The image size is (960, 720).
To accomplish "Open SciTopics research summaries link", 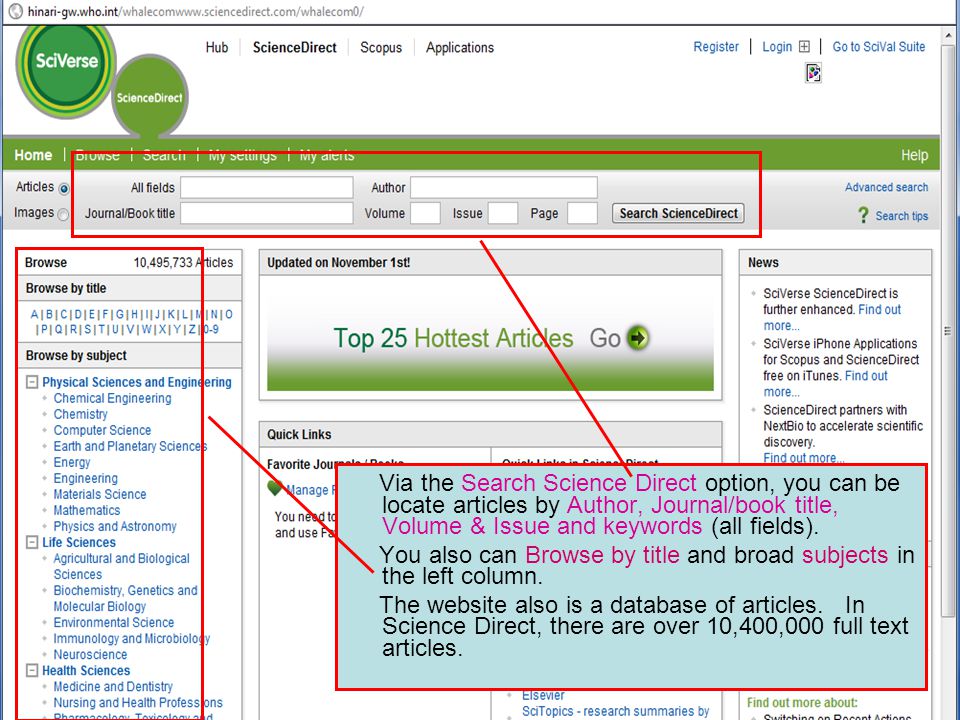I will (615, 711).
